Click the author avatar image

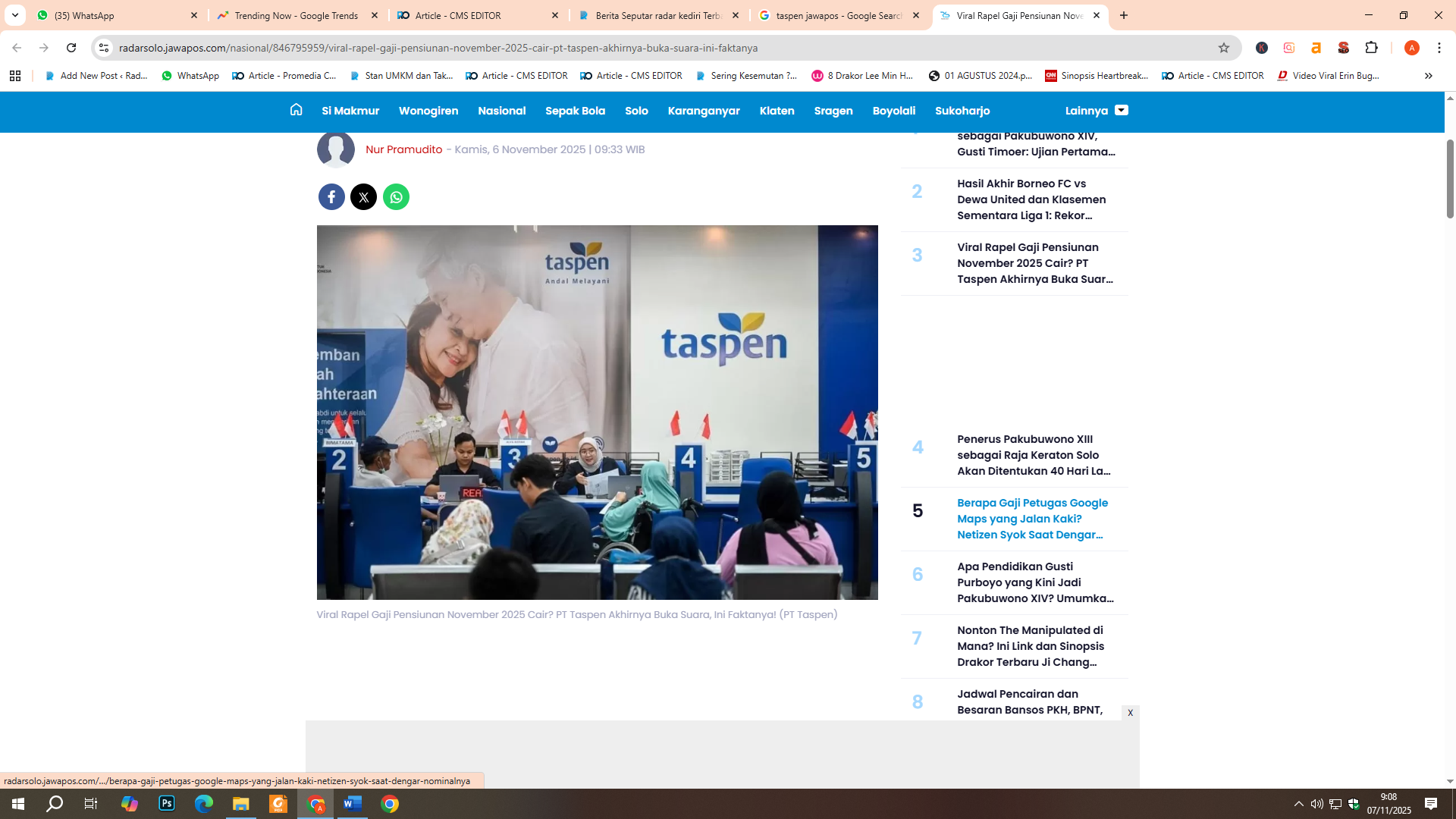(336, 149)
